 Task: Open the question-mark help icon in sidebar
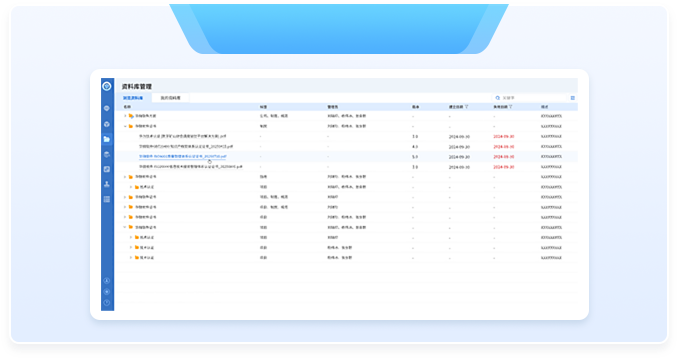107,302
